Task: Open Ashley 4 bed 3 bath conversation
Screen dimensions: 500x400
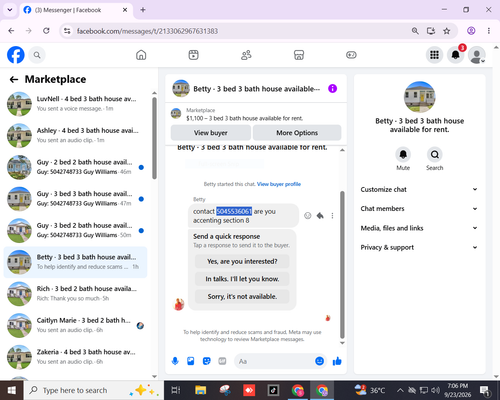Action: pyautogui.click(x=75, y=135)
